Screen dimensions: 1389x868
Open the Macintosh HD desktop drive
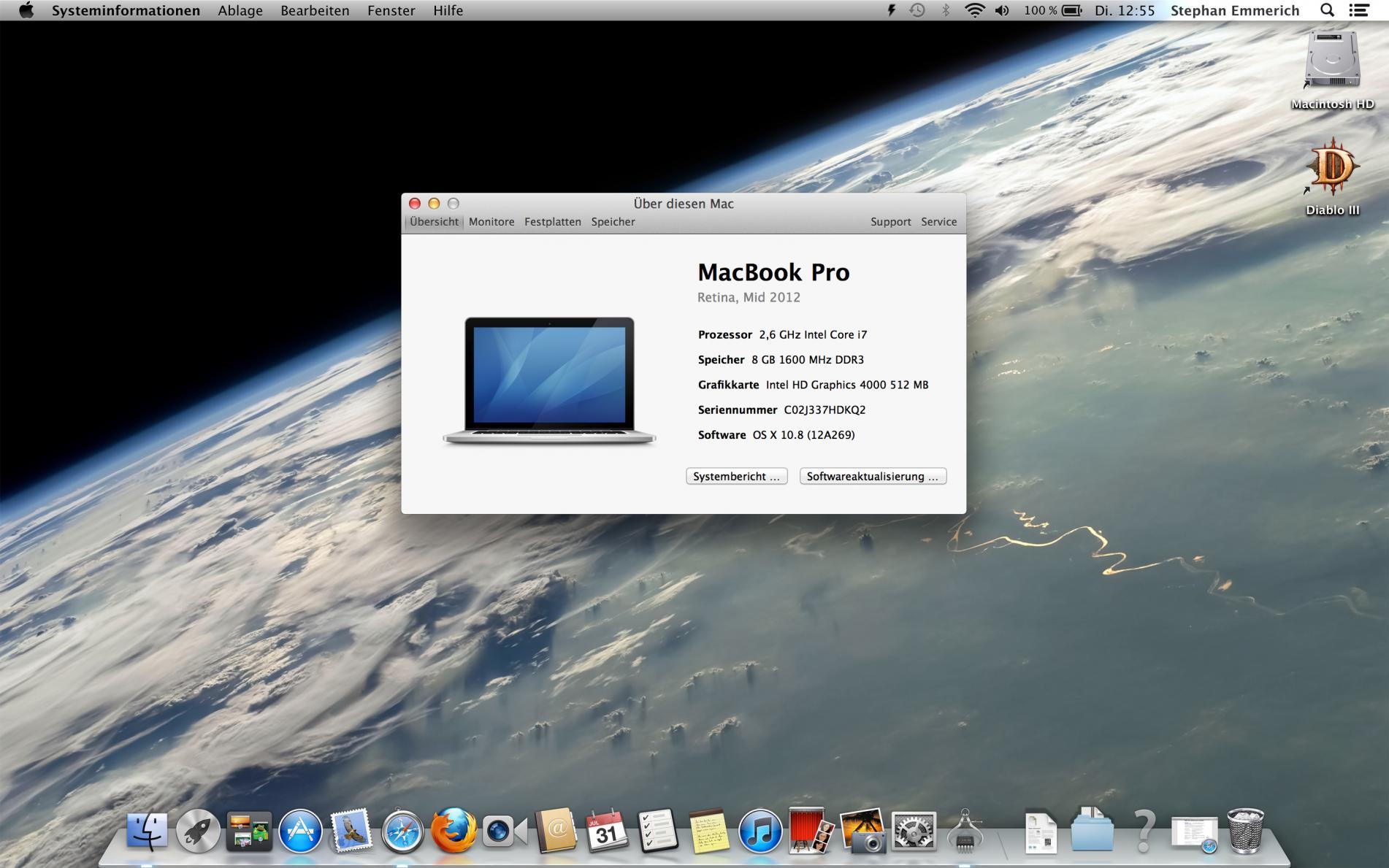pos(1332,70)
